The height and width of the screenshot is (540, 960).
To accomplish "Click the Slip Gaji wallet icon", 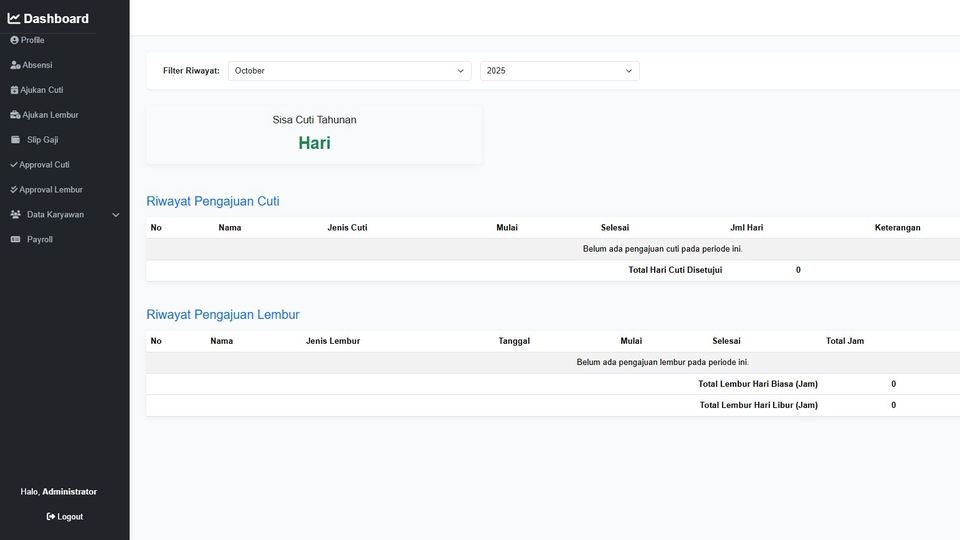I will pos(15,140).
